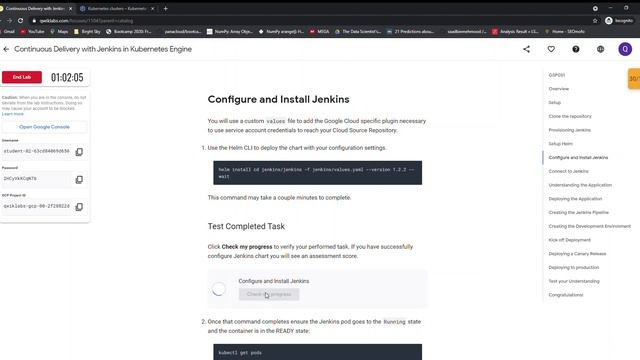Close the Continuous Delivery with Jenkins tab

click(x=70, y=8)
